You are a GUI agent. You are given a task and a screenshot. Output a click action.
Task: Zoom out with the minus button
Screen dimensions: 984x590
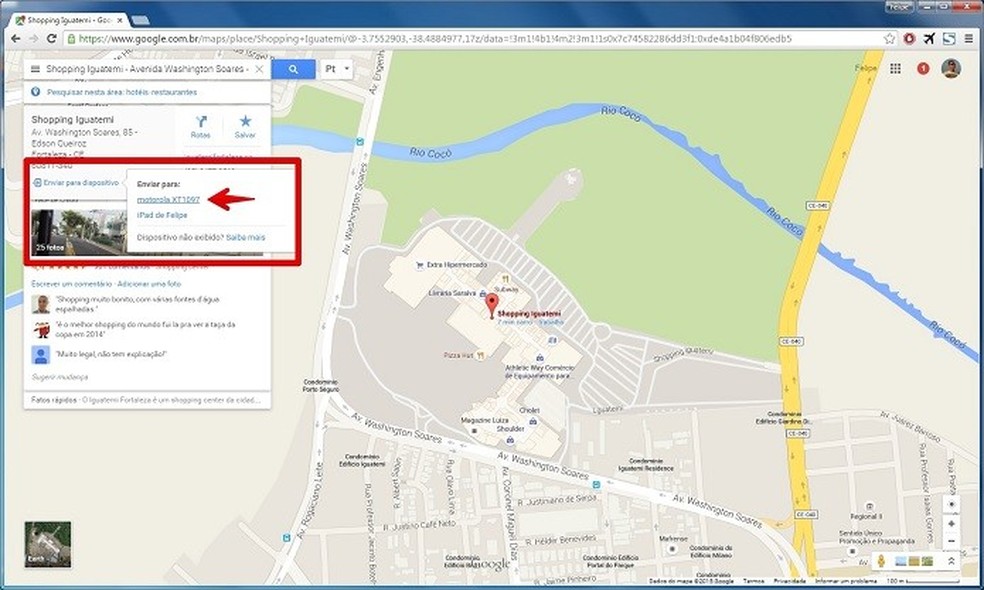(951, 541)
